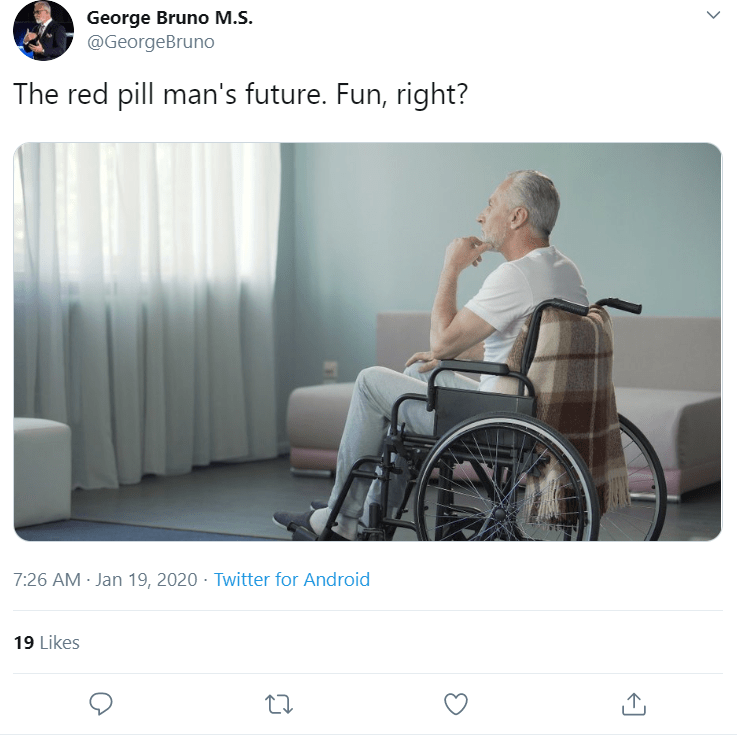Open George Bruno's profile avatar
Viewport: 737px width, 740px height.
pyautogui.click(x=43, y=31)
